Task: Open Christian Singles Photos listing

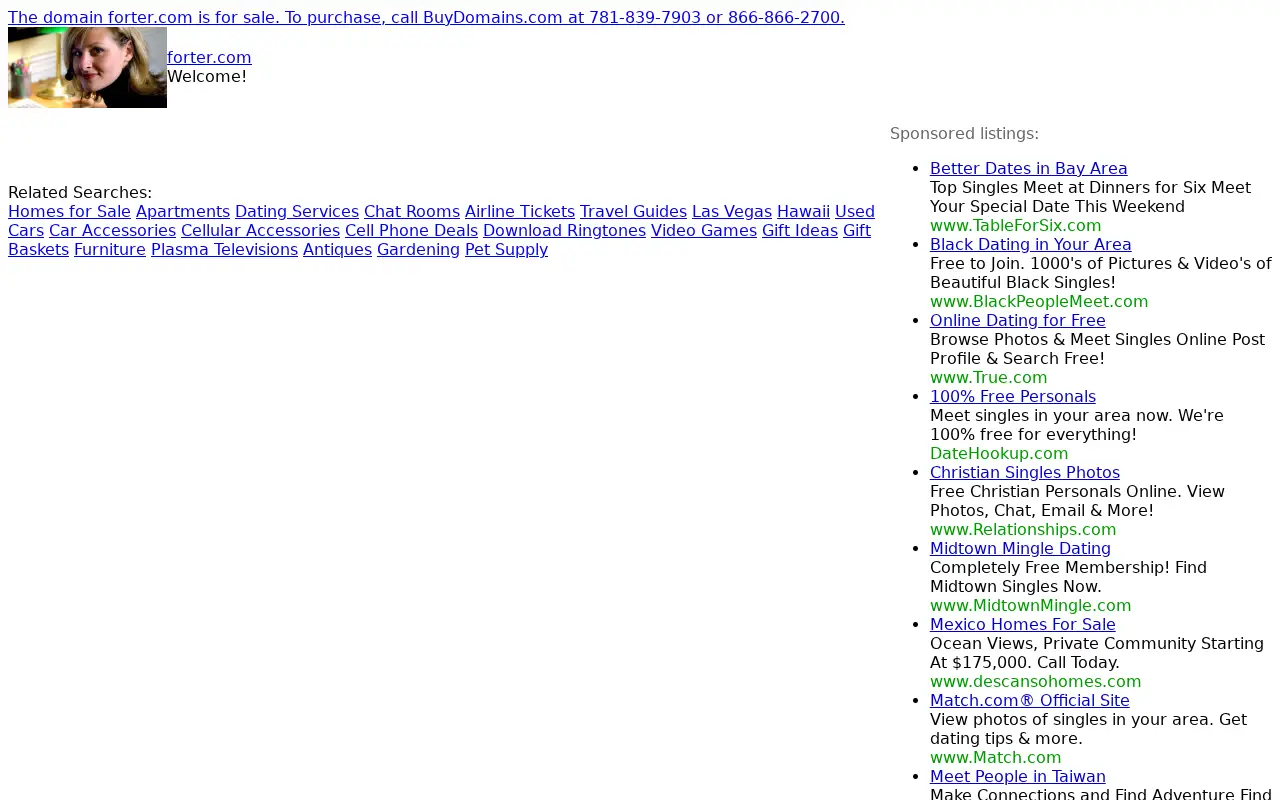Action: pyautogui.click(x=1025, y=472)
